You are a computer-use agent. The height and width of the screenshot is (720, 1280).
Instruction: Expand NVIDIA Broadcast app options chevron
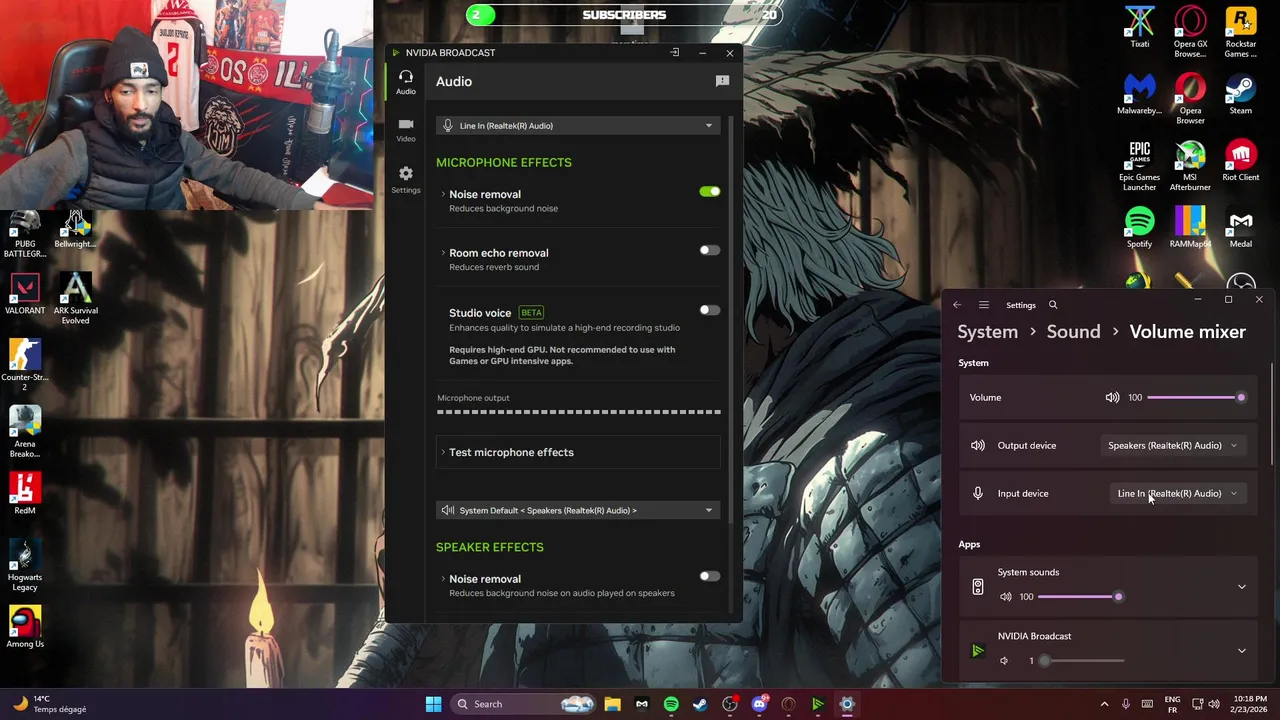click(x=1242, y=651)
